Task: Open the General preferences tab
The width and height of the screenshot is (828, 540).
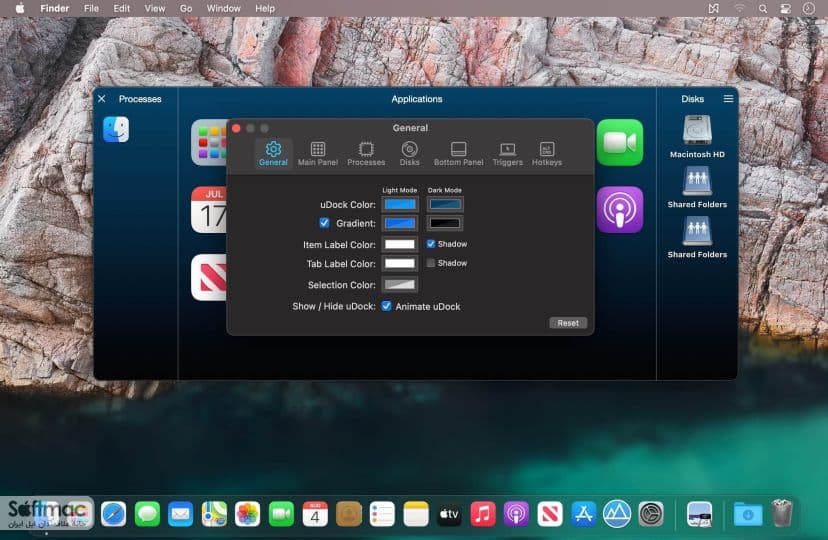Action: 273,154
